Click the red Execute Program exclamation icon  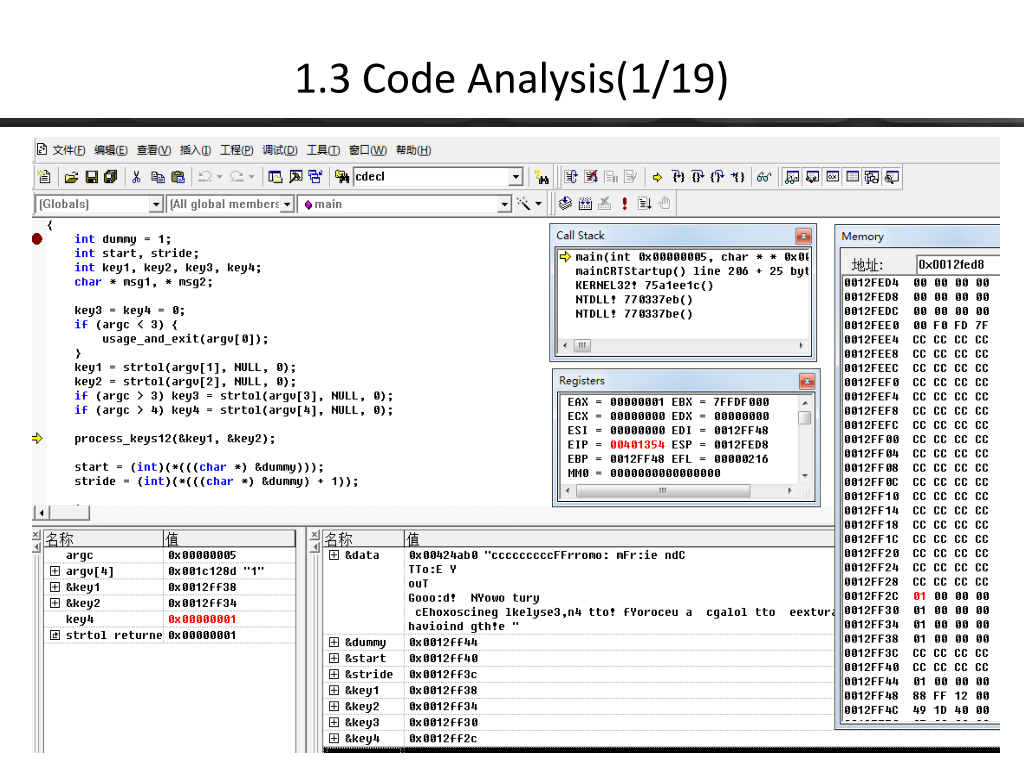pos(624,204)
